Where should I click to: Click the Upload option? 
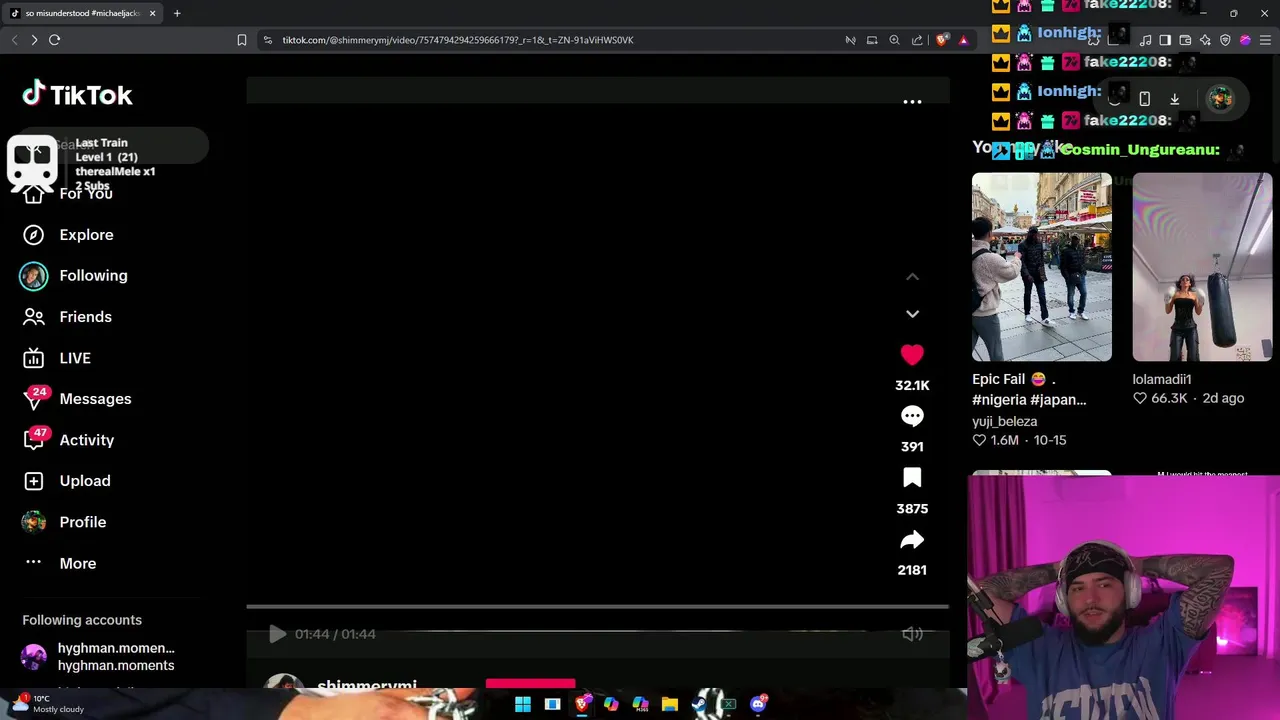(x=66, y=481)
